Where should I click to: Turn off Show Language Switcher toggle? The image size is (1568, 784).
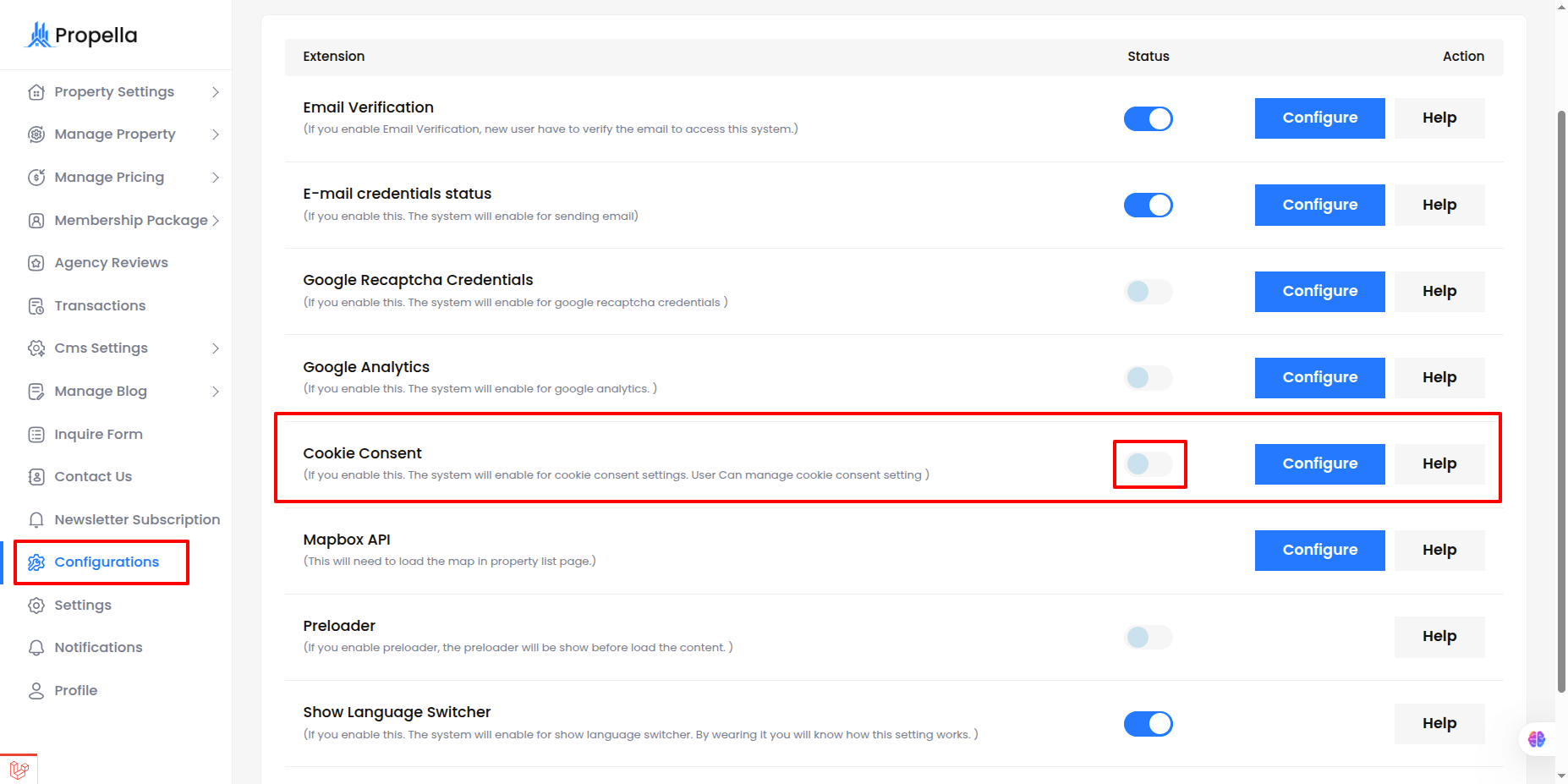(1148, 723)
